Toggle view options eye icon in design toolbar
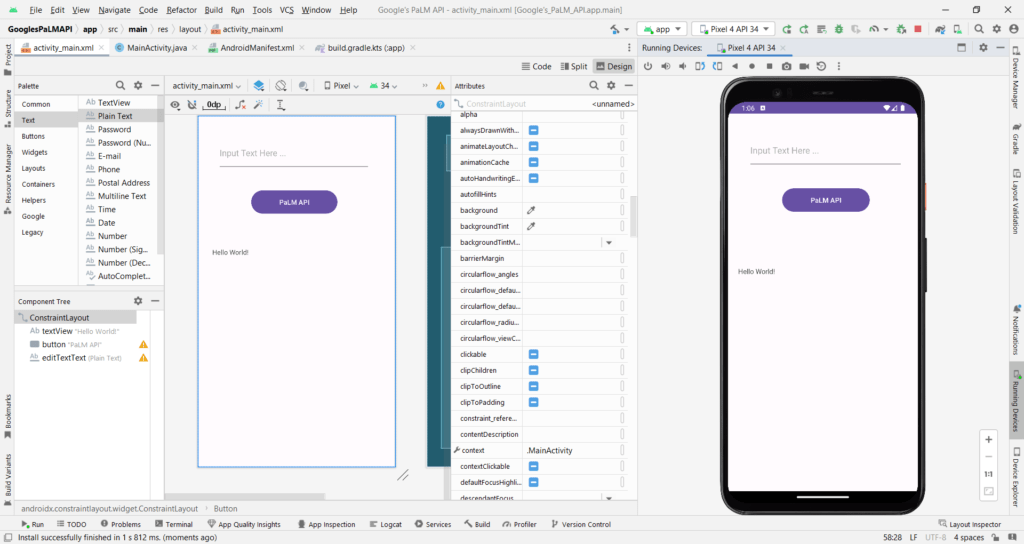 175,104
